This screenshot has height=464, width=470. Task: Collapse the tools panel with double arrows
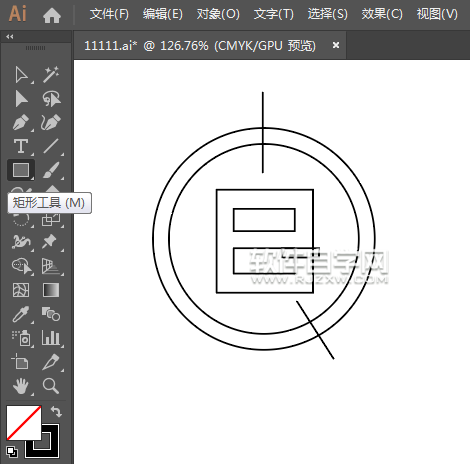tap(10, 37)
